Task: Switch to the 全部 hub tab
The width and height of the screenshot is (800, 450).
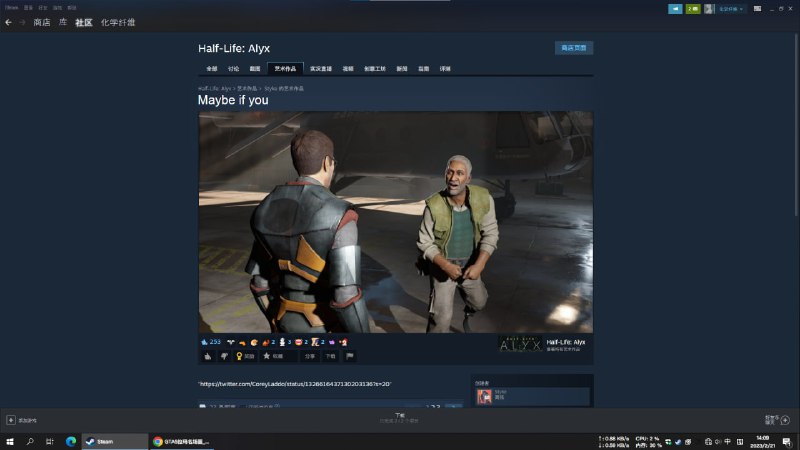Action: pyautogui.click(x=212, y=69)
